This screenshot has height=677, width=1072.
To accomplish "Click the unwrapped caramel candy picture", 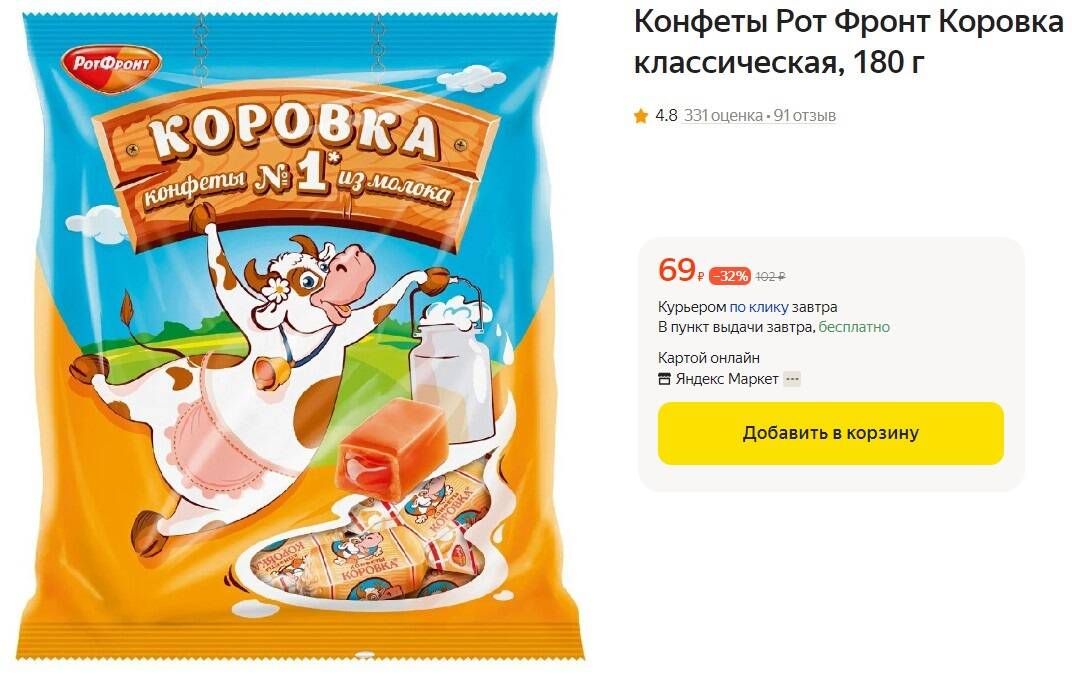I will 388,449.
